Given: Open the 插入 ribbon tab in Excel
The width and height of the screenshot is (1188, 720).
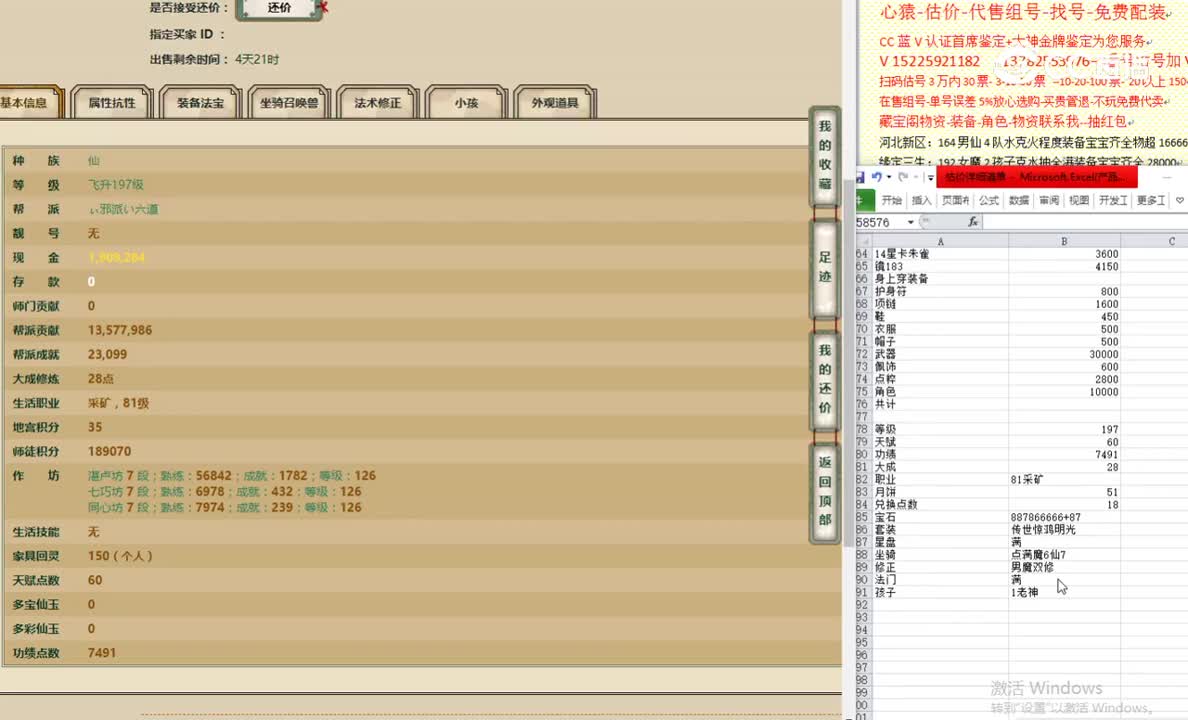Looking at the screenshot, I should [x=921, y=200].
